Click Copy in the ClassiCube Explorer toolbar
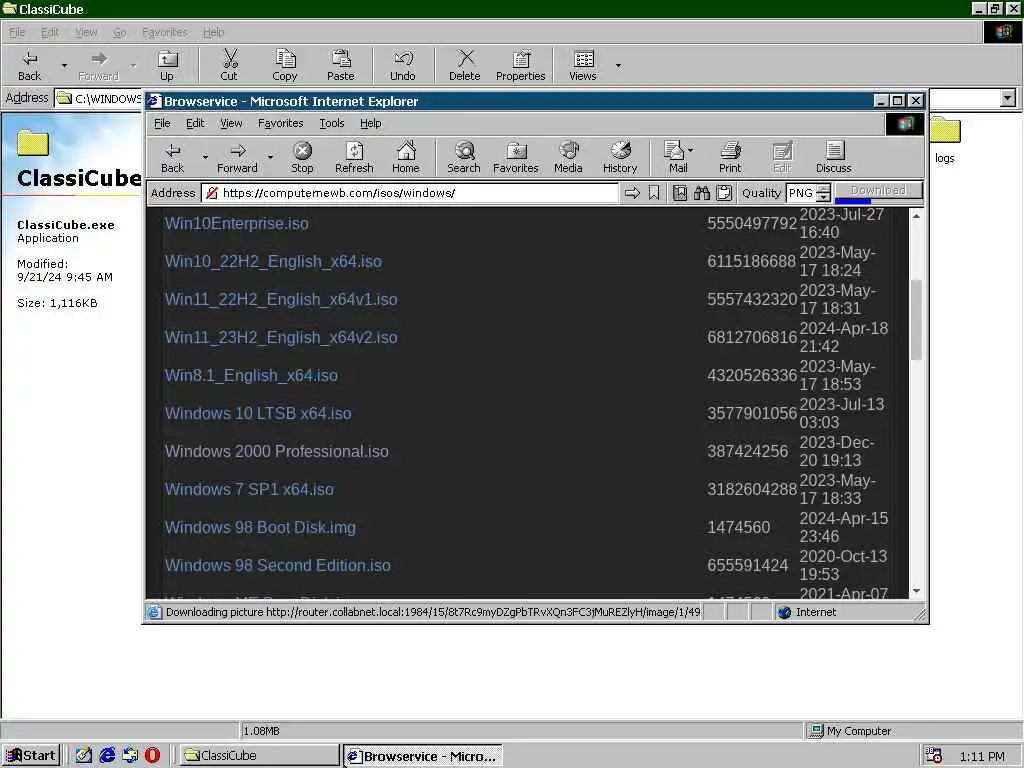Screen dimensions: 1024x768 coord(285,65)
